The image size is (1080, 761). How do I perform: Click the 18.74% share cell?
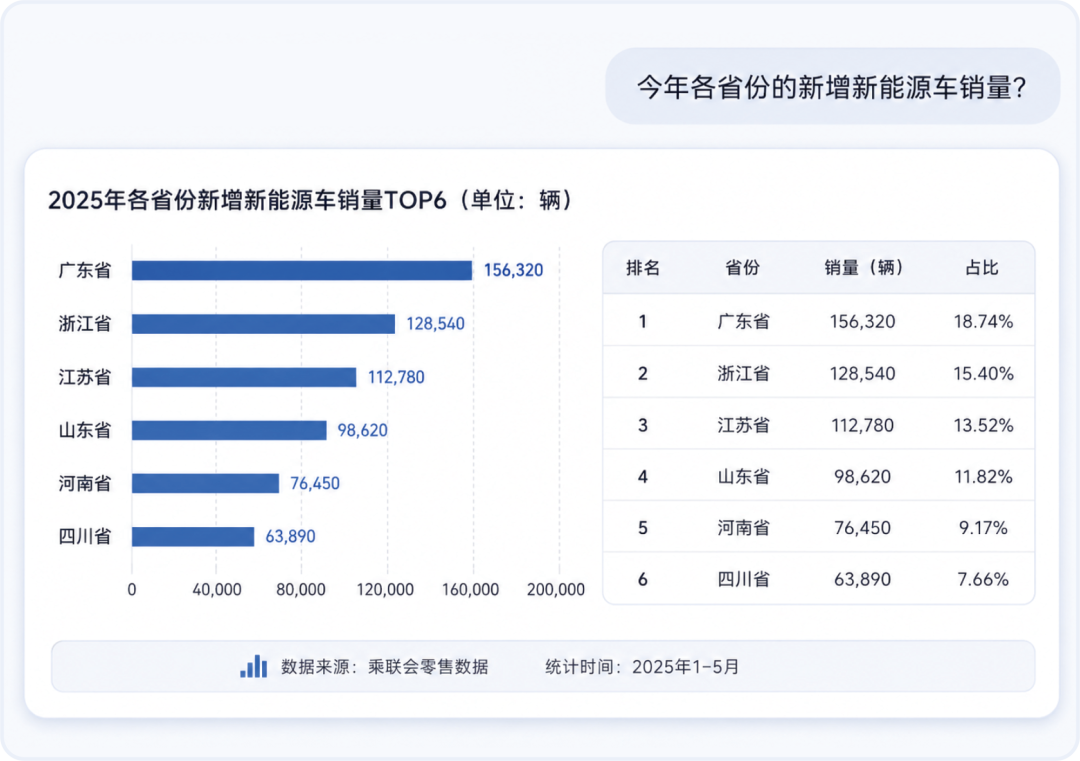pos(983,321)
